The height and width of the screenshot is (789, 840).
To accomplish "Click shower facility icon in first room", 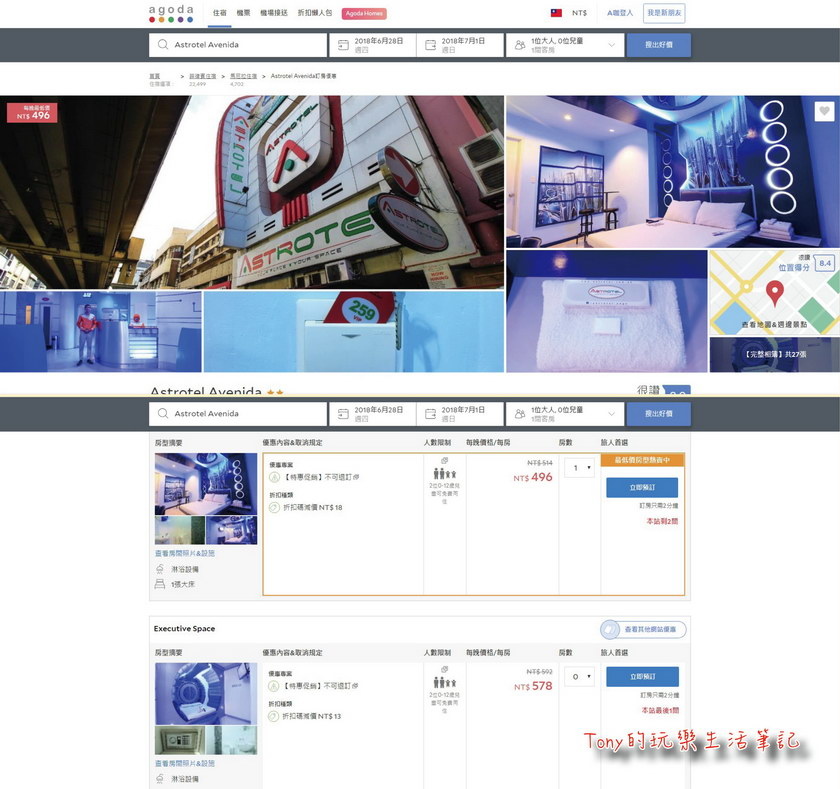I will (x=160, y=569).
